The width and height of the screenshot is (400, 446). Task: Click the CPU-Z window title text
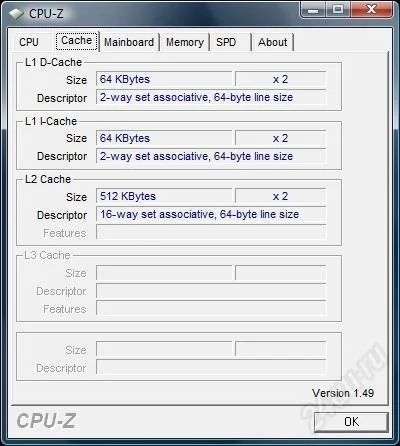[x=46, y=14]
